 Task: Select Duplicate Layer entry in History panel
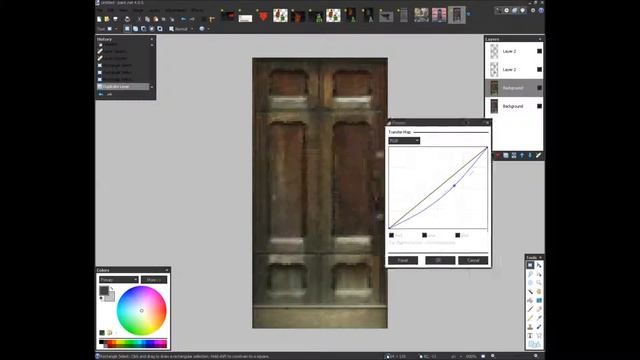[x=123, y=87]
